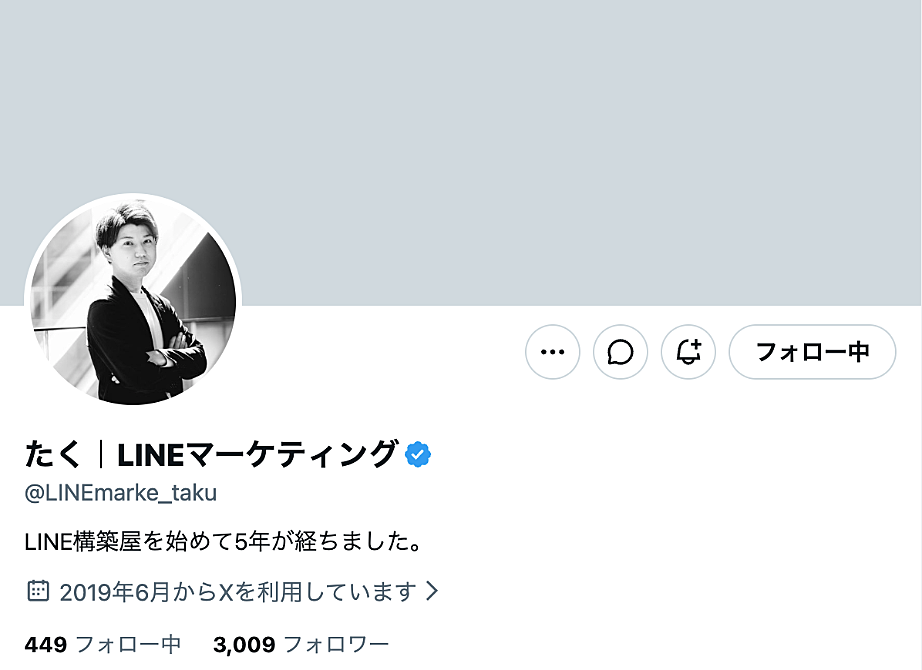Open the フォロー中 label beside 449
Image resolution: width=922 pixels, height=670 pixels.
click(x=128, y=645)
